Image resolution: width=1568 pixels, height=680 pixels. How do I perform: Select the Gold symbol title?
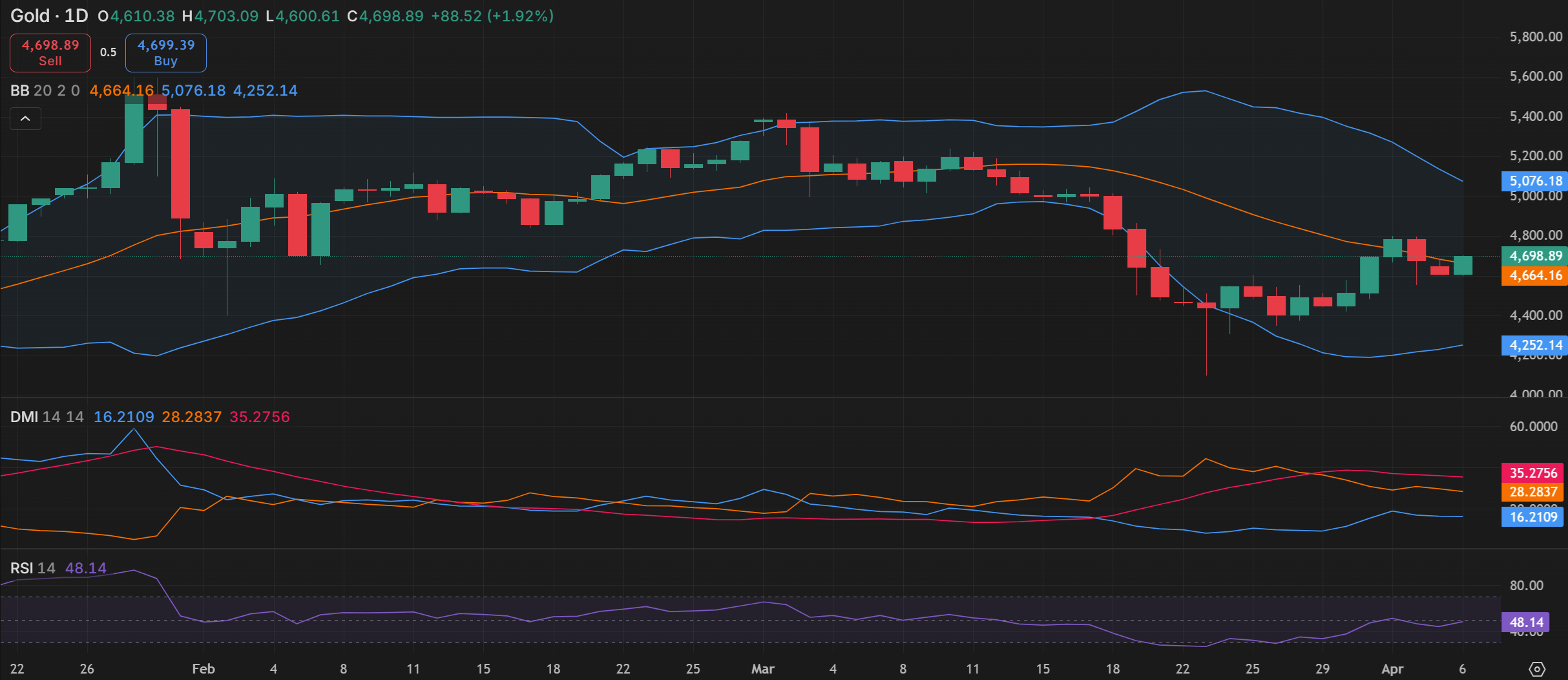click(x=30, y=16)
